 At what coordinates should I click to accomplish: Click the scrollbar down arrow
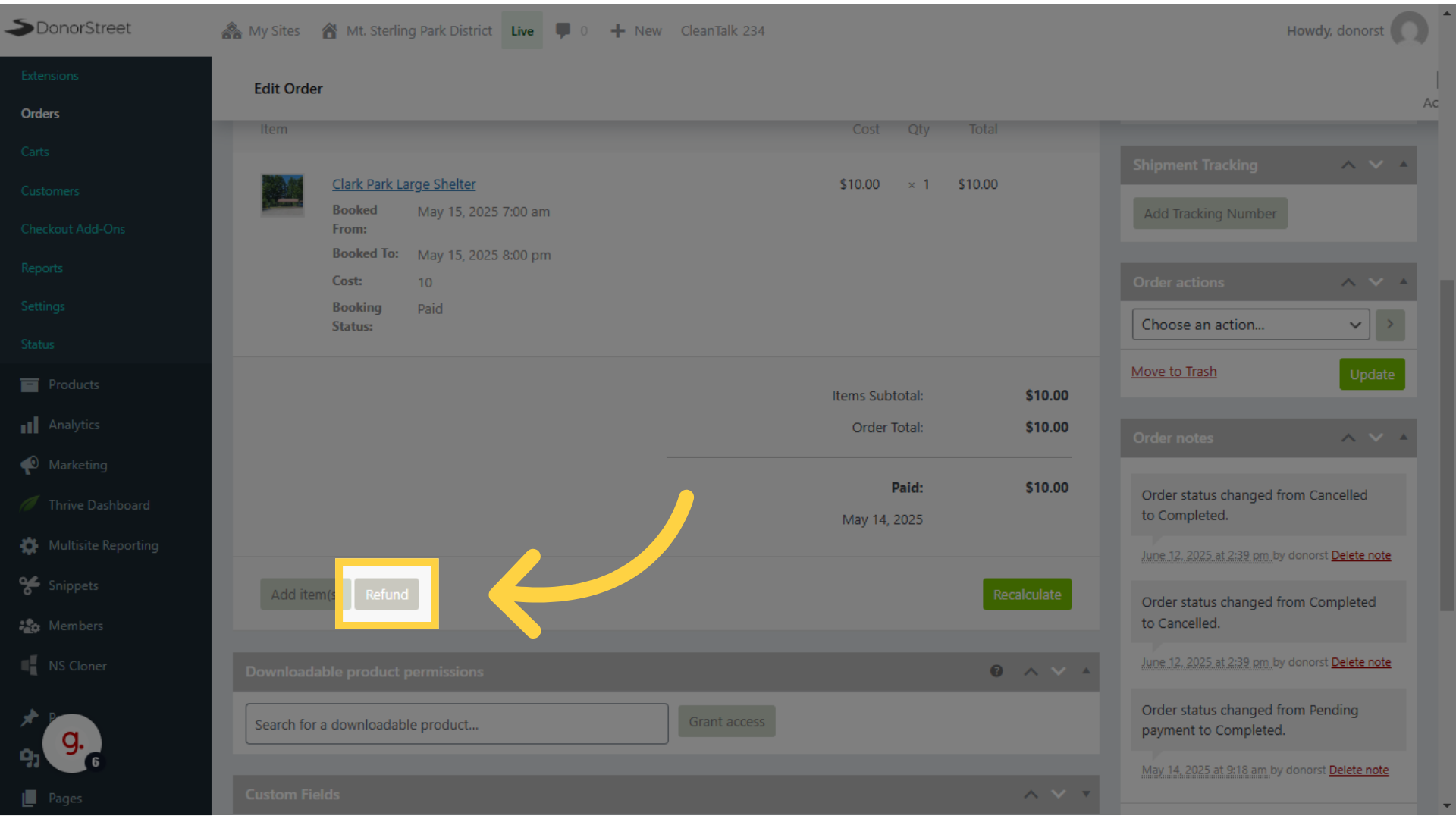(1447, 805)
